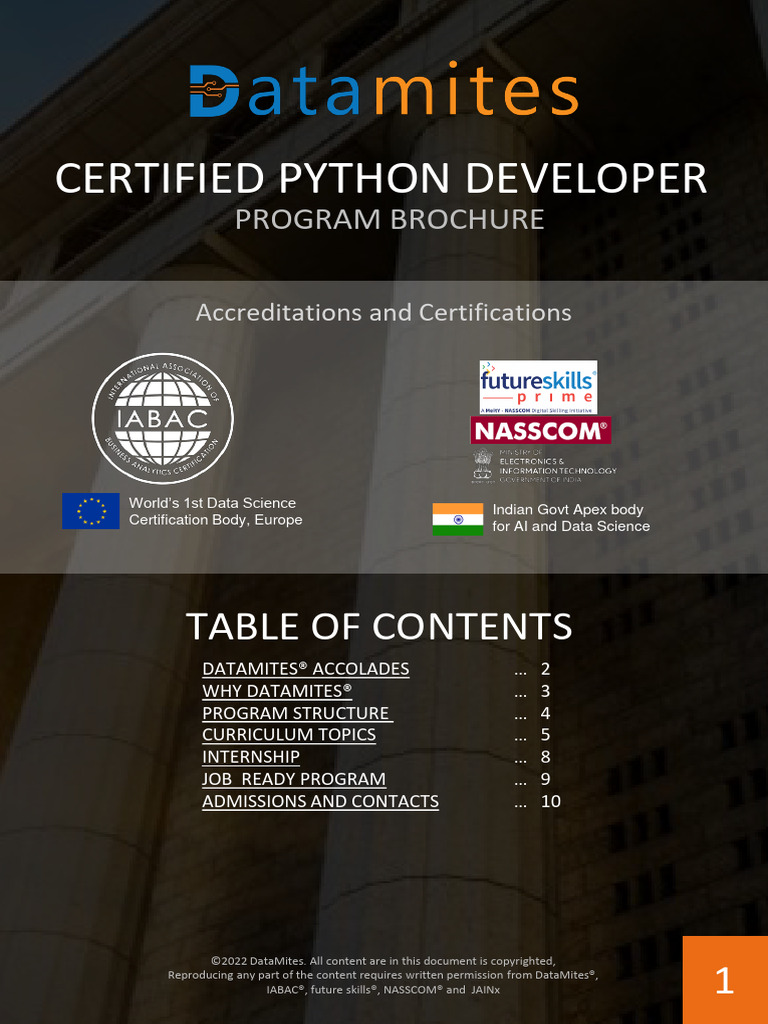Click the European Union flag icon
The width and height of the screenshot is (768, 1024).
tap(91, 511)
